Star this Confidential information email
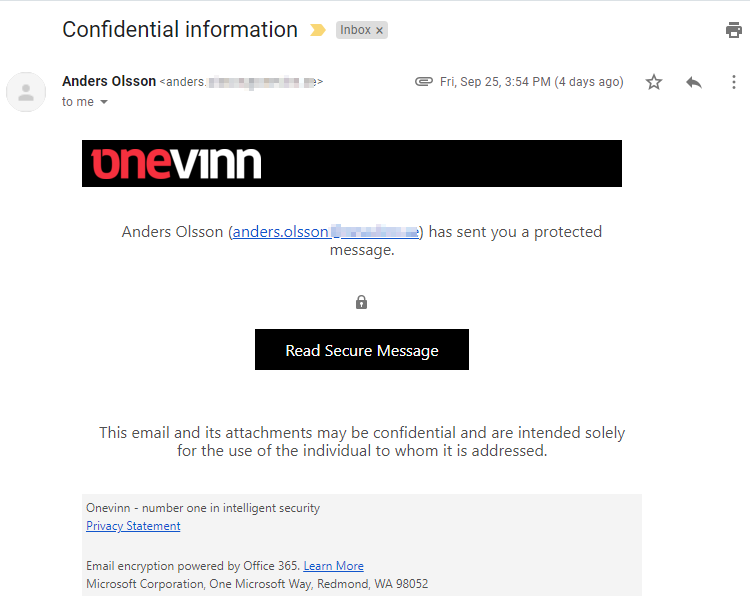The width and height of the screenshot is (750, 604). 654,82
